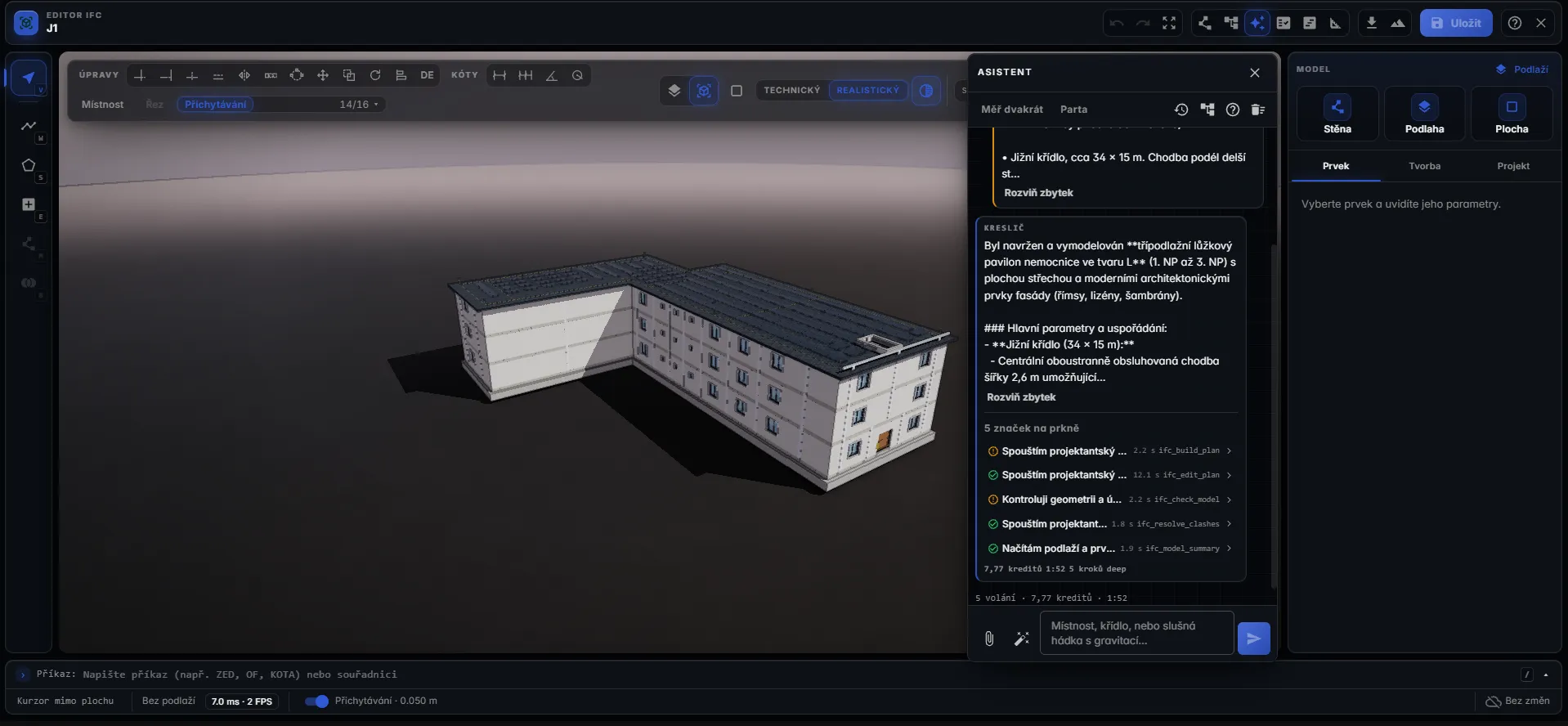Image resolution: width=1568 pixels, height=726 pixels.
Task: Open help from the header question mark
Action: point(1515,23)
